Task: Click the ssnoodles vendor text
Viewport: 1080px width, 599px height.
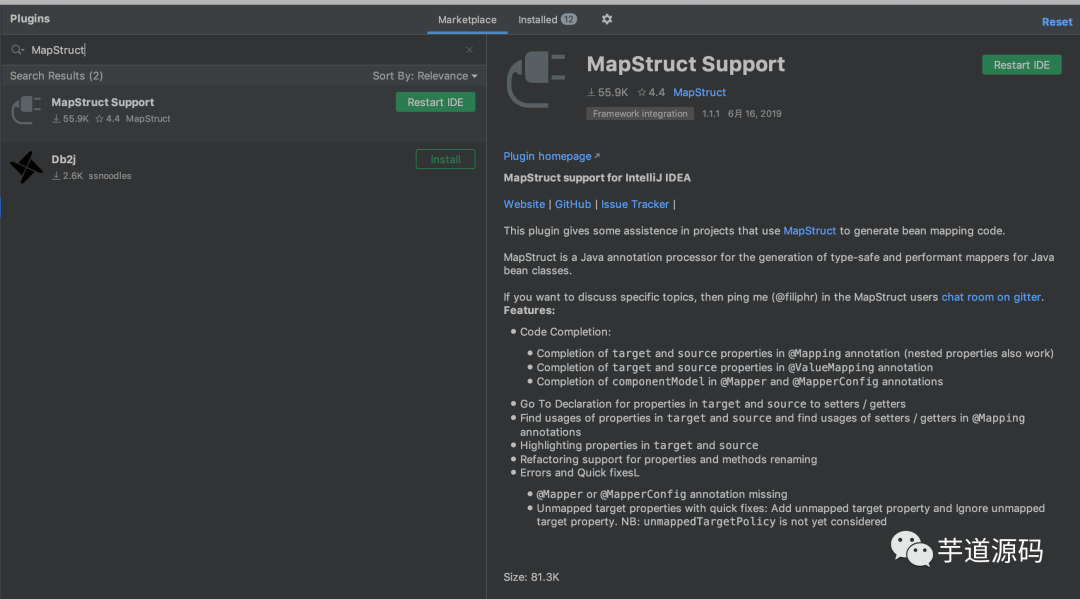Action: click(110, 176)
